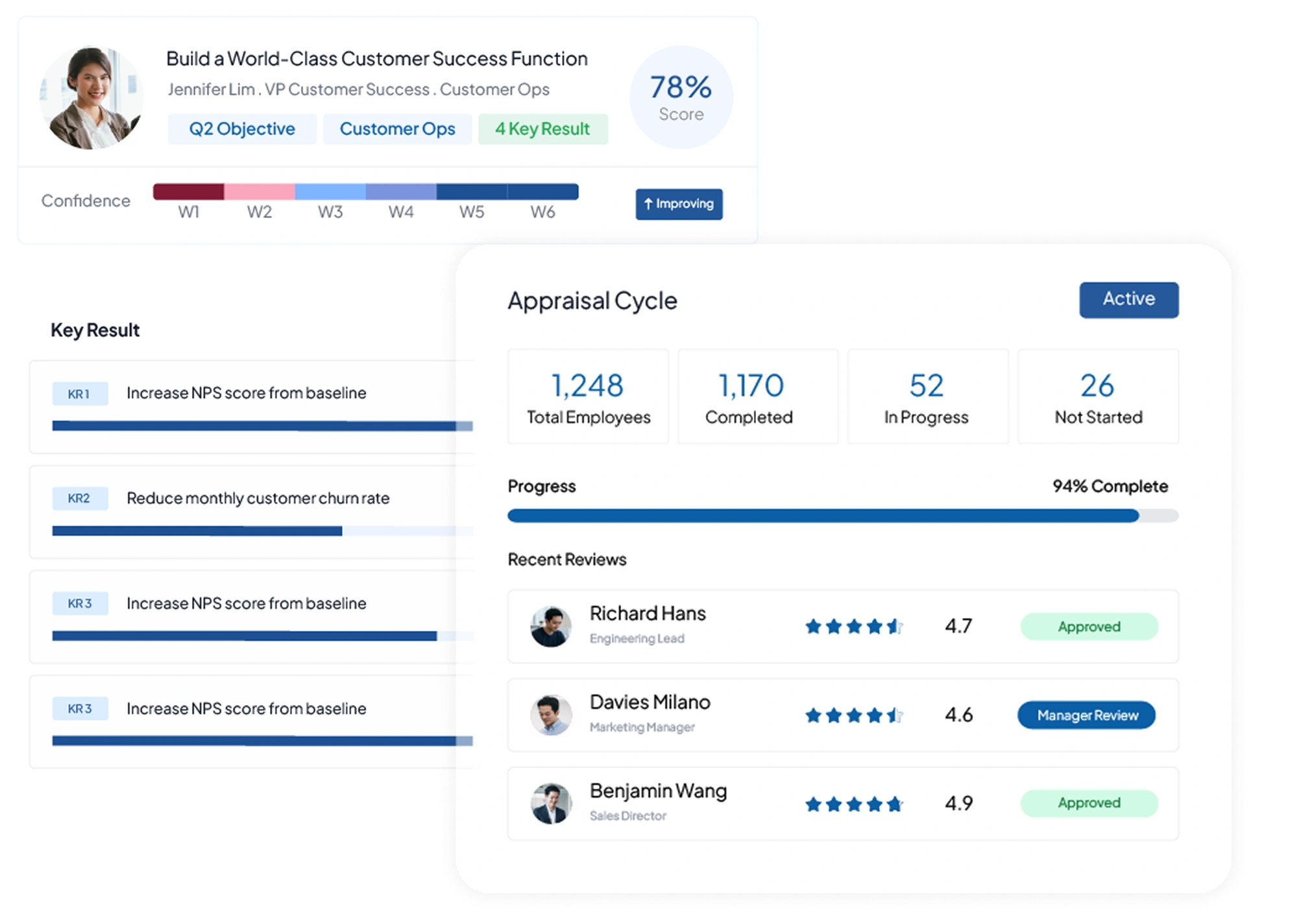This screenshot has height=914, width=1316.
Task: Click the Recent Reviews heading
Action: tap(567, 560)
